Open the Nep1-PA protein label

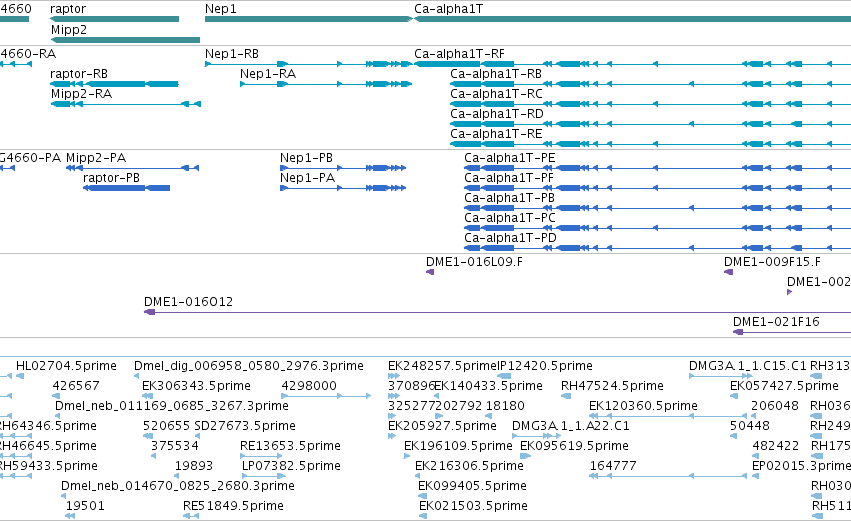307,178
